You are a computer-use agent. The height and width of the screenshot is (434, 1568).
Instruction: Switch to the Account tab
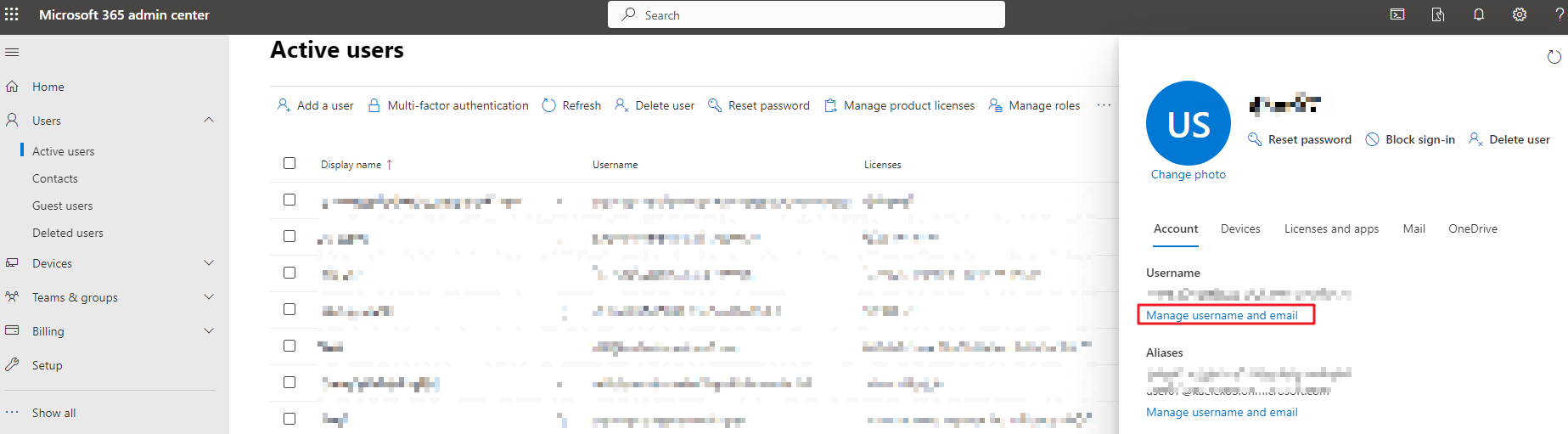(x=1176, y=228)
